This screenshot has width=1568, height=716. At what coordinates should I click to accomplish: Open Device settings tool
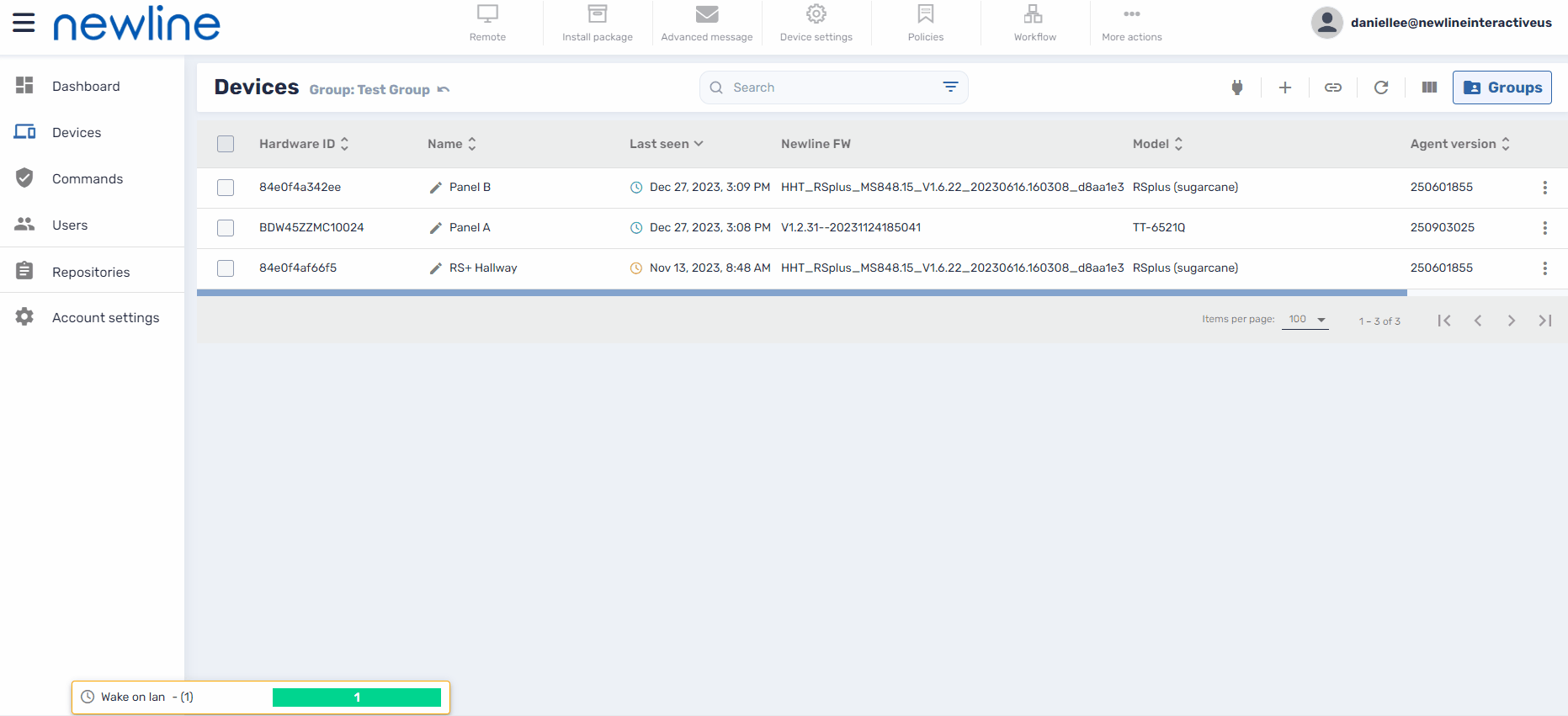(x=816, y=24)
